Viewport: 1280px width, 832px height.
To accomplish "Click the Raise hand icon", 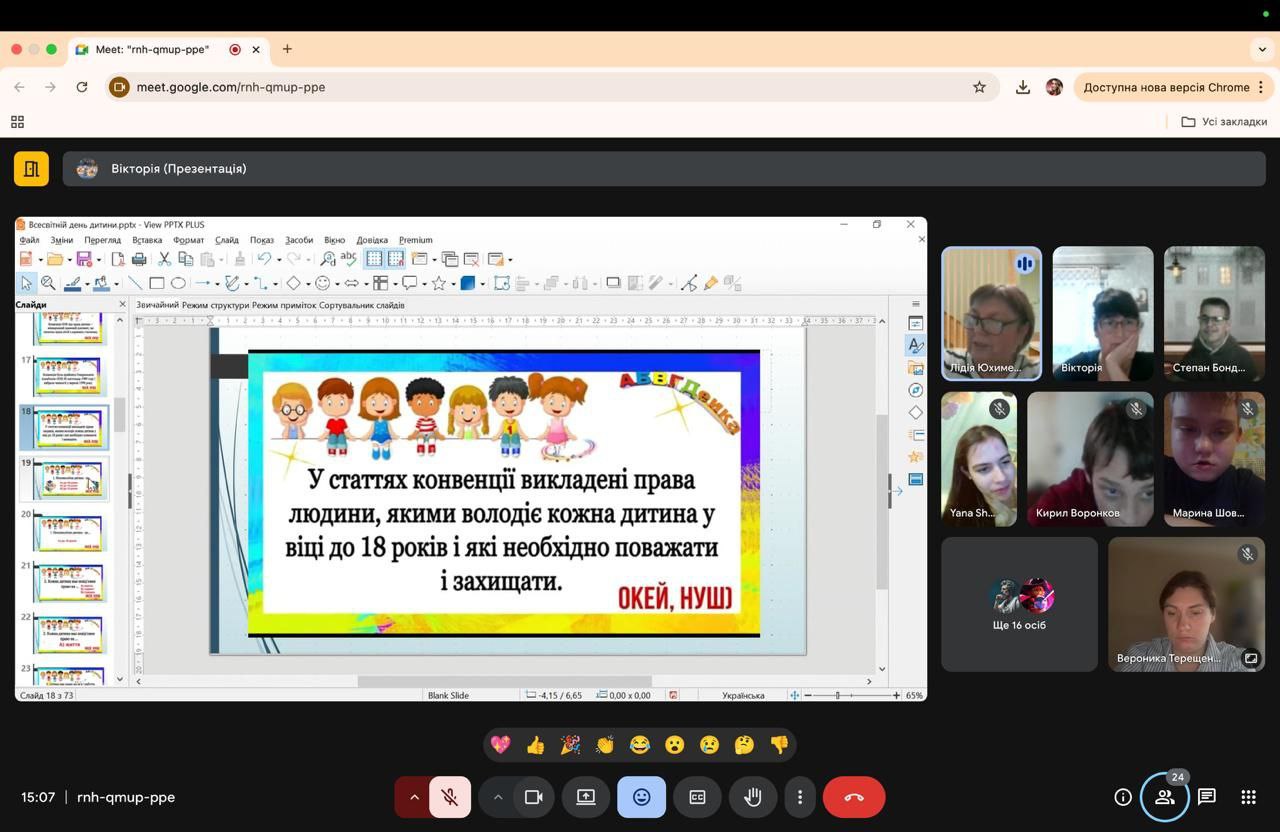I will [753, 797].
